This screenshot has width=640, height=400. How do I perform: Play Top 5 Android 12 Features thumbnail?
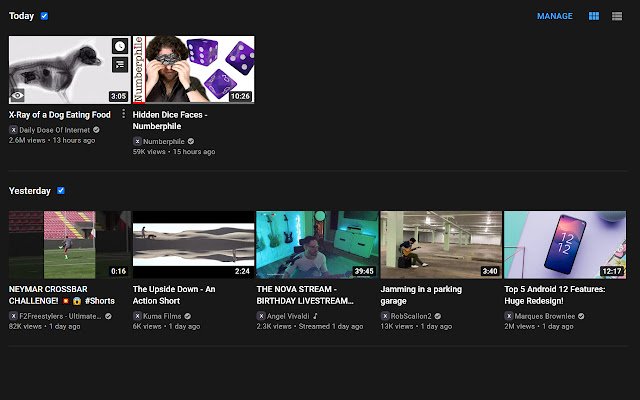565,244
